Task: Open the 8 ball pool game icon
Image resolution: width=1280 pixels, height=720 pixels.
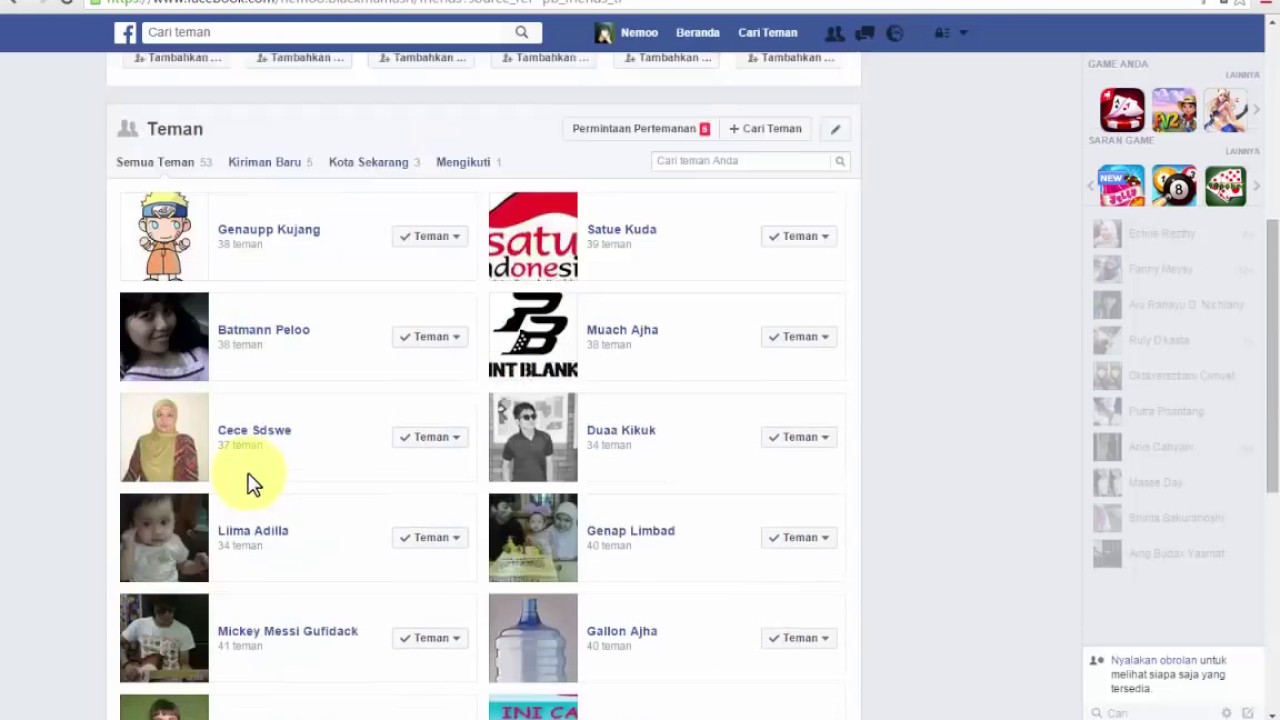Action: point(1174,186)
